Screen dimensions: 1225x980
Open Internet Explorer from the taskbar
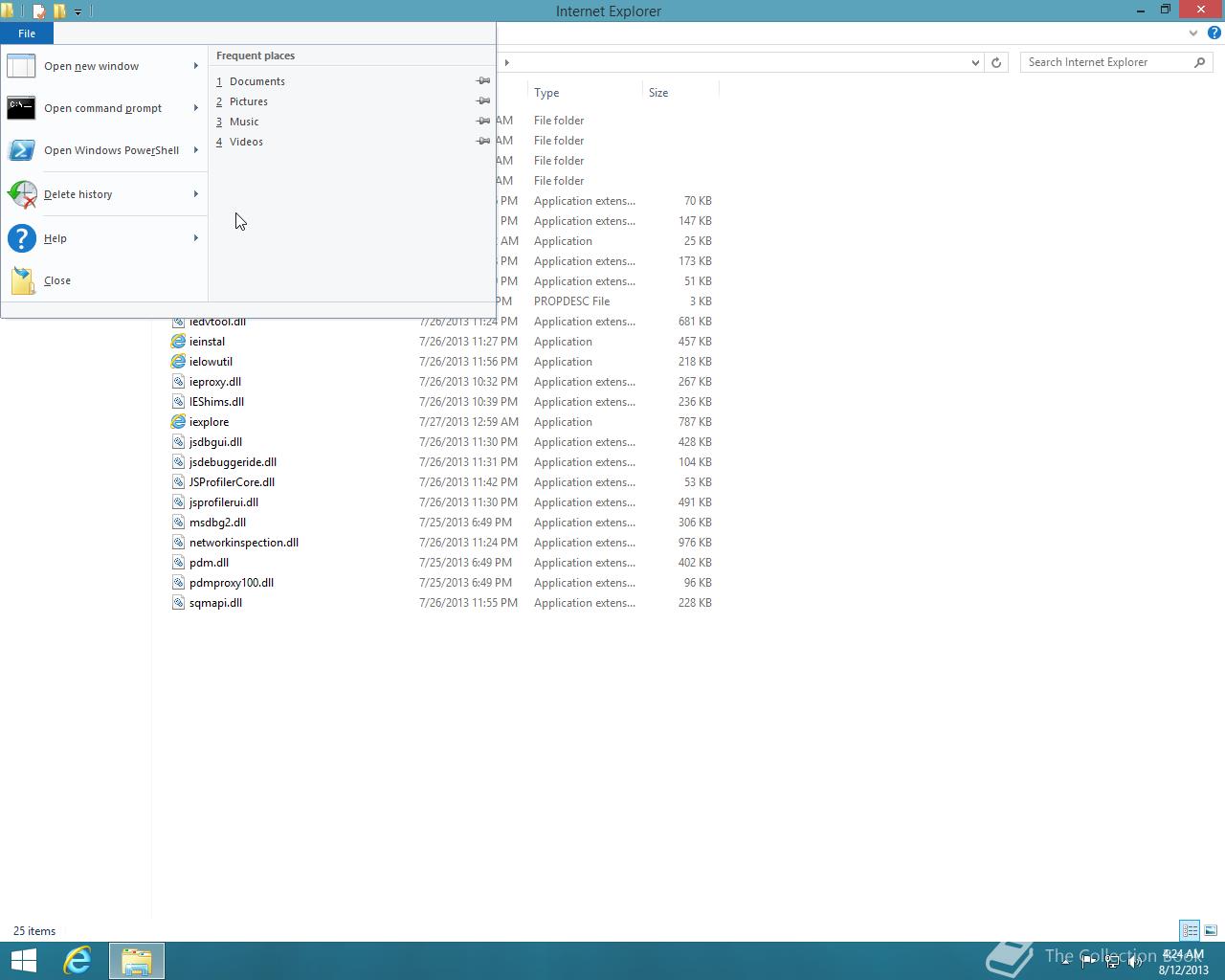point(78,961)
